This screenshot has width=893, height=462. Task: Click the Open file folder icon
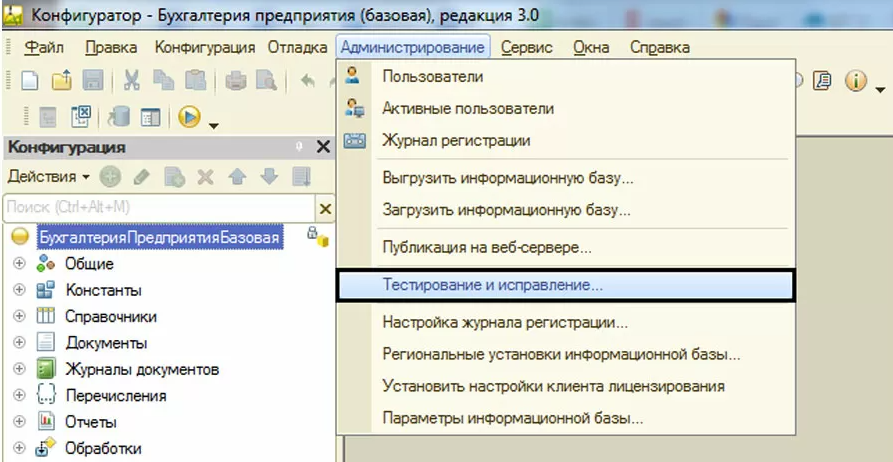point(61,81)
